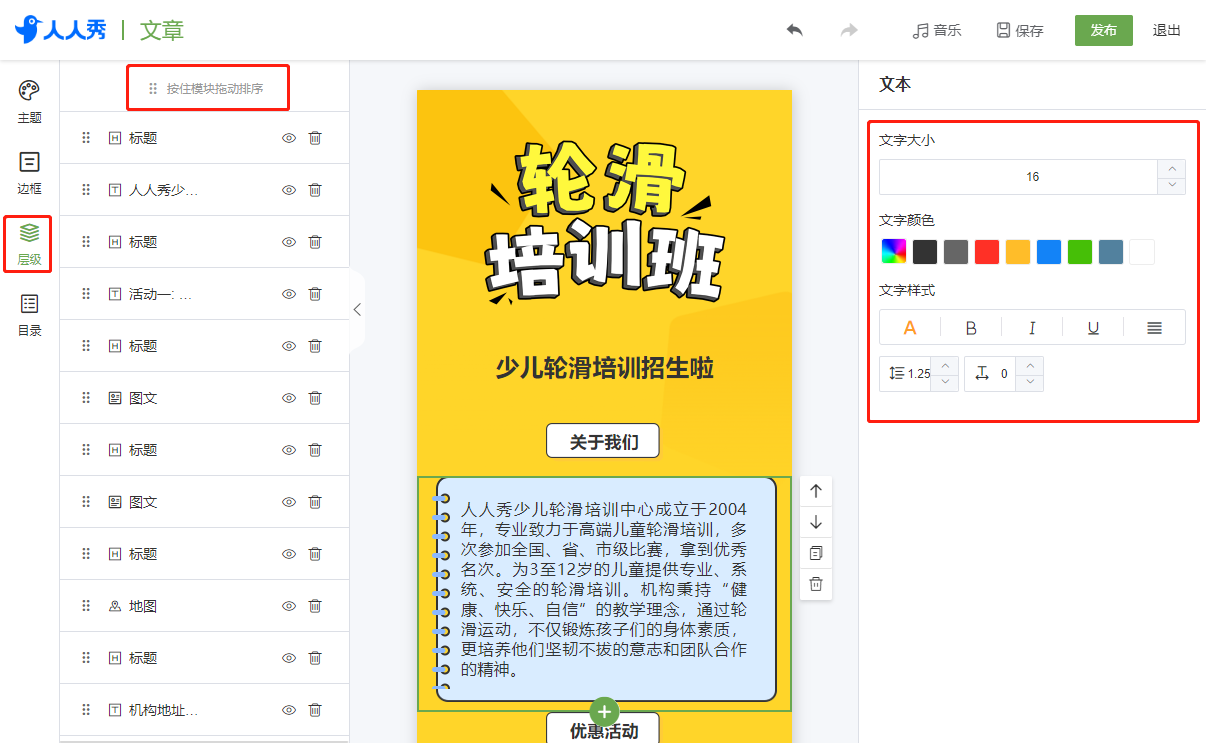Select the 优惠活动 heading on canvas

[x=603, y=730]
